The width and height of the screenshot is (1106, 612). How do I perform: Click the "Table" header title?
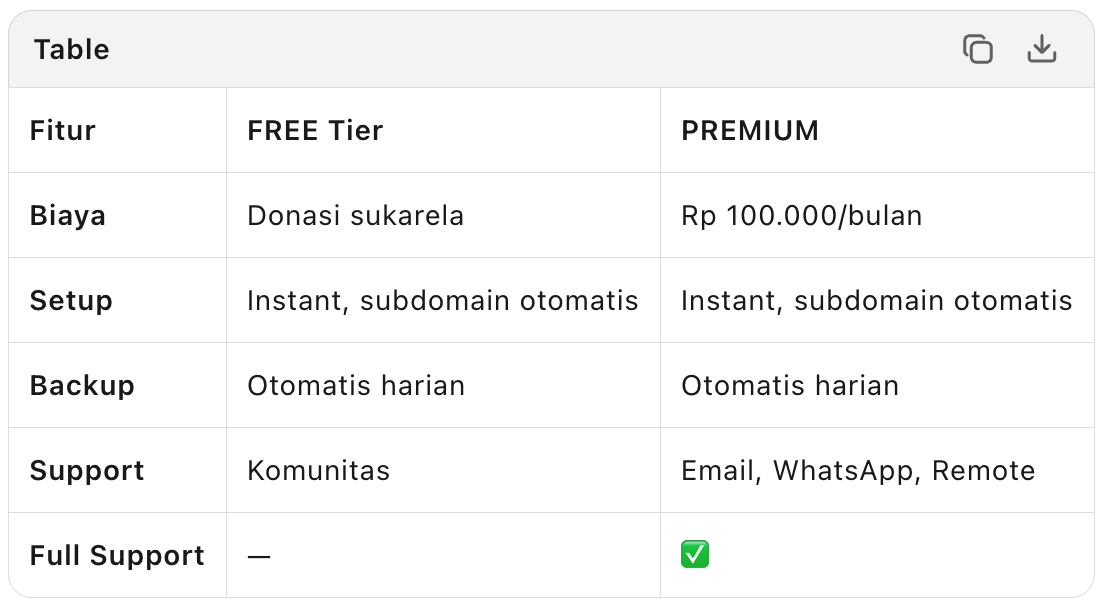72,49
